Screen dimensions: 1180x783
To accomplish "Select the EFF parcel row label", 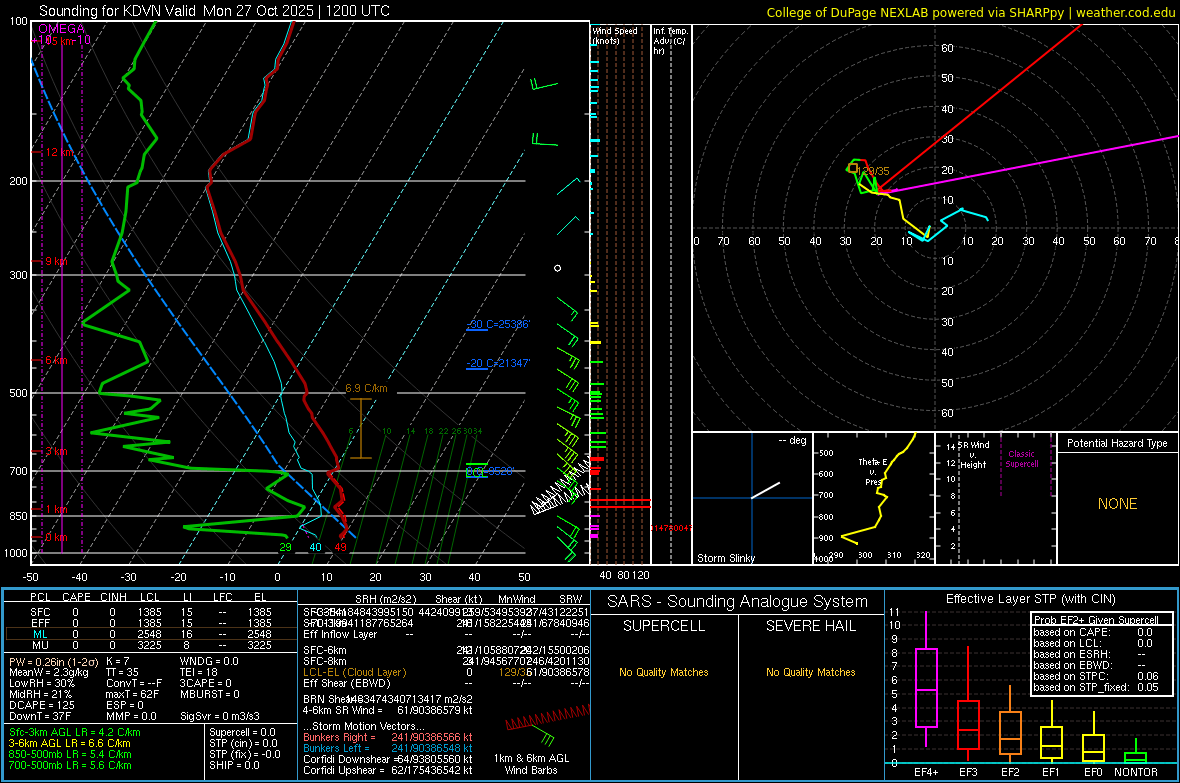I will (x=40, y=623).
